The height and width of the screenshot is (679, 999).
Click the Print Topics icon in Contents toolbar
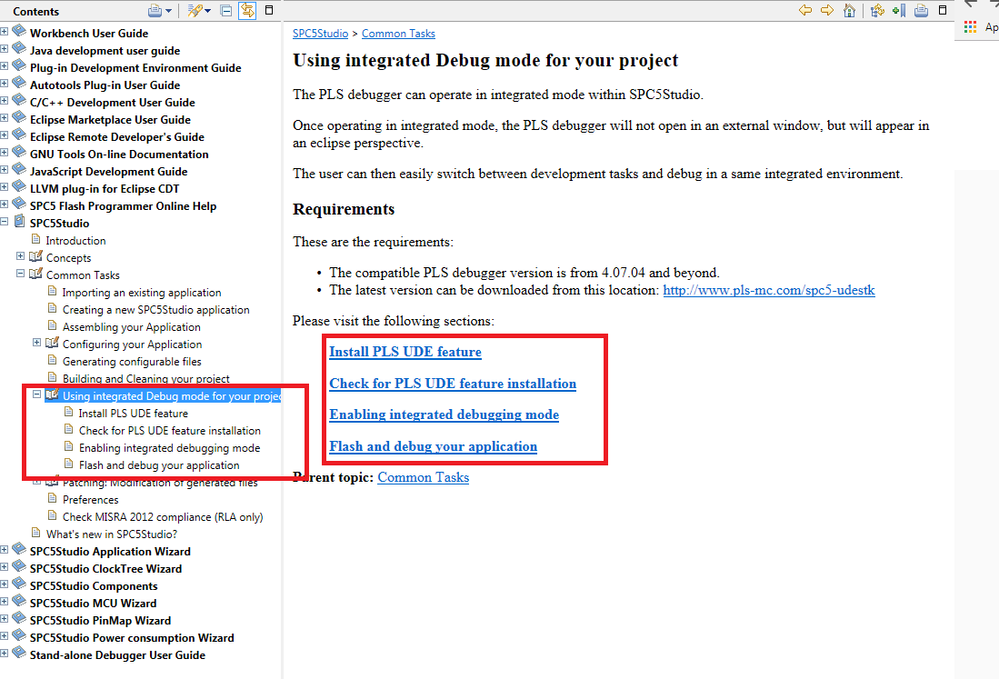[155, 11]
